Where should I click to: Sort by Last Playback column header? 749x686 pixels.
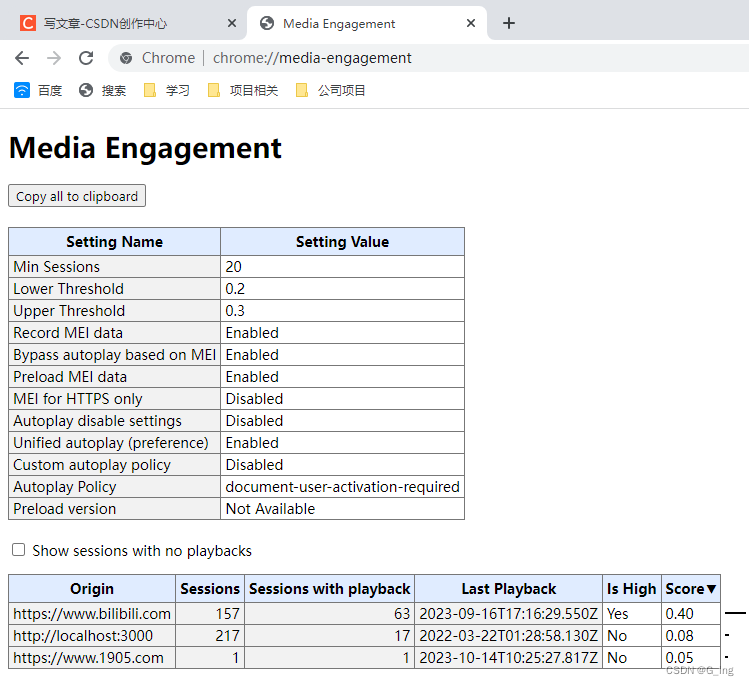pyautogui.click(x=508, y=589)
